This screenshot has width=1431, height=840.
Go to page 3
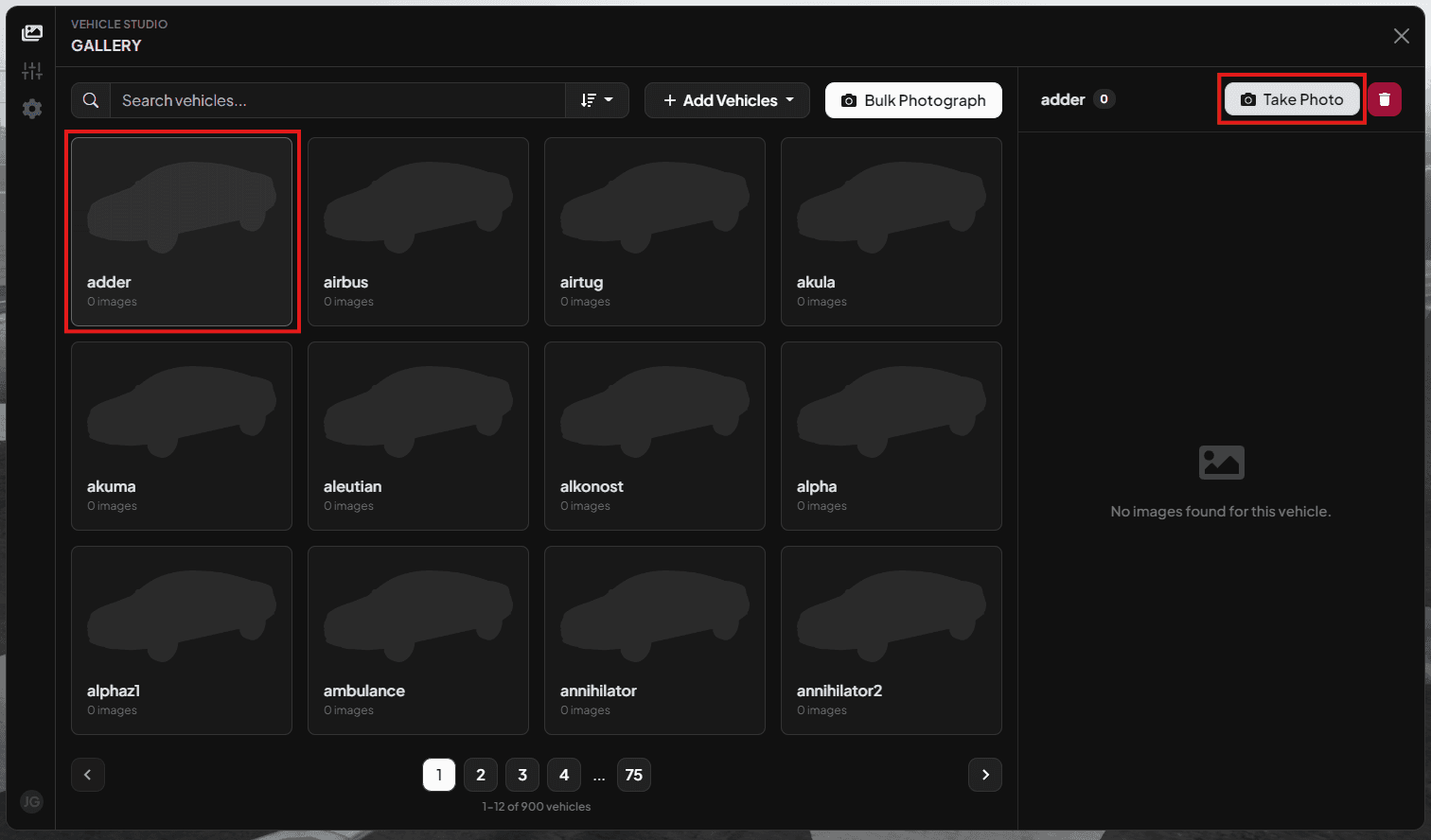coord(522,775)
